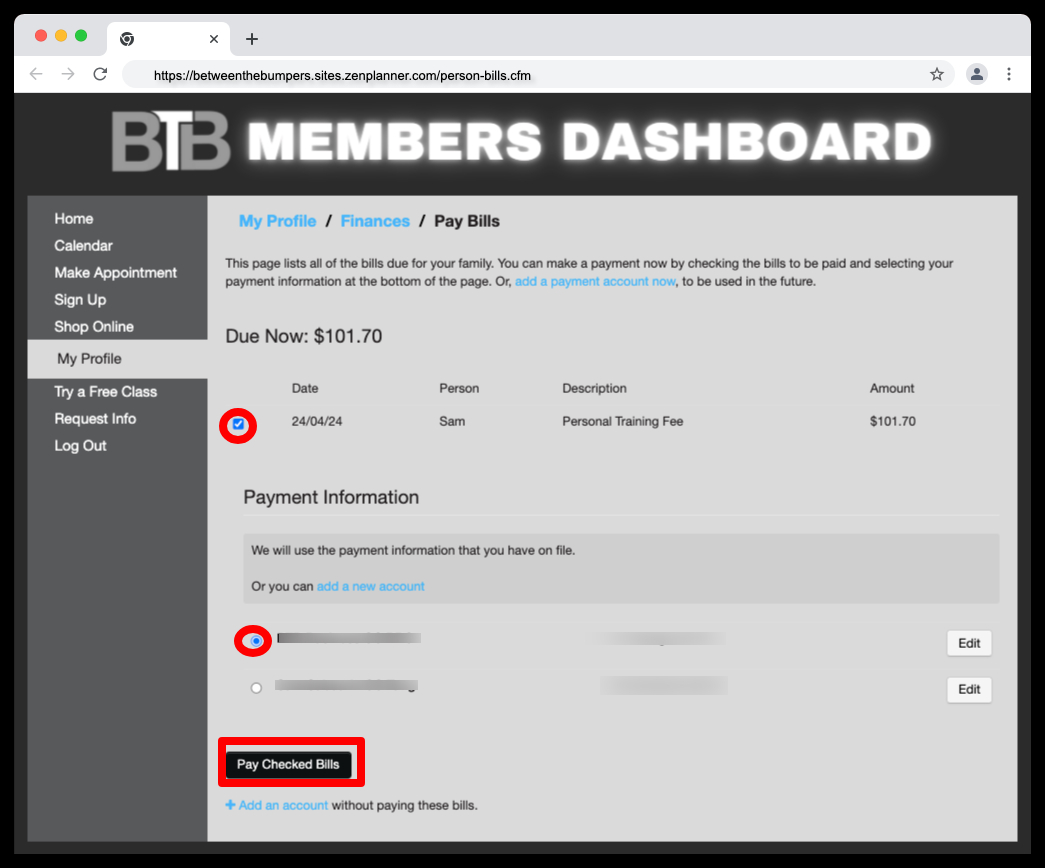
Task: Open Make Appointment in the sidebar
Action: pos(115,273)
